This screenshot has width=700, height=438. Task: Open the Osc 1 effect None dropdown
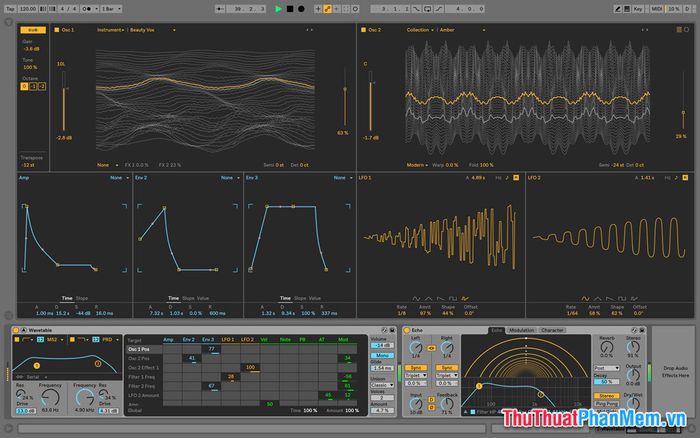(x=107, y=165)
